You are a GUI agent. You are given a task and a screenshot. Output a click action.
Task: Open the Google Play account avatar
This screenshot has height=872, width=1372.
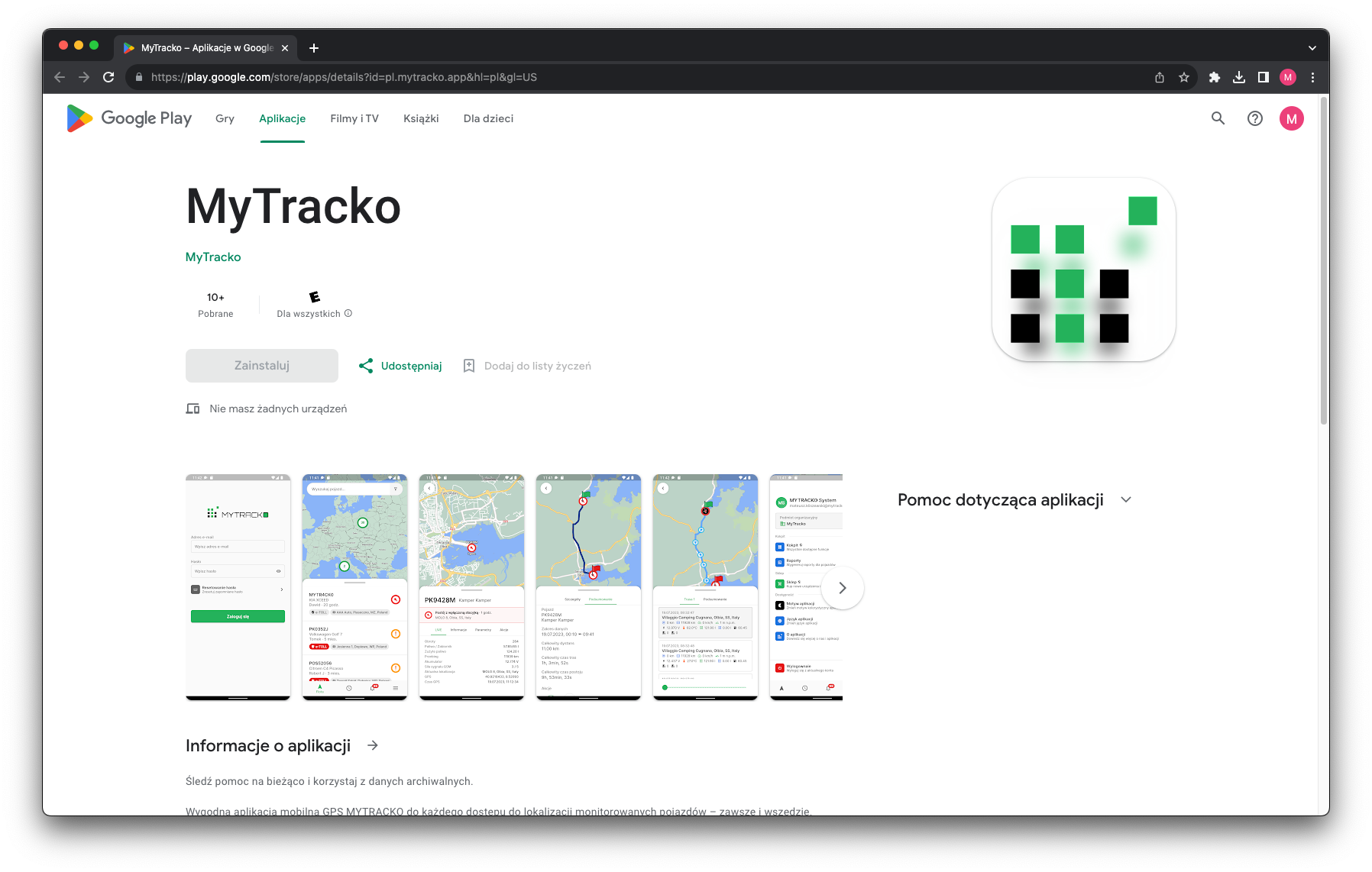click(x=1292, y=118)
